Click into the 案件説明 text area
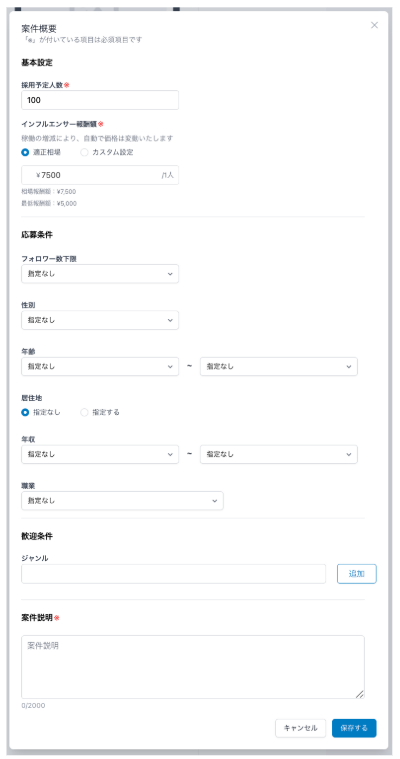 coord(193,667)
